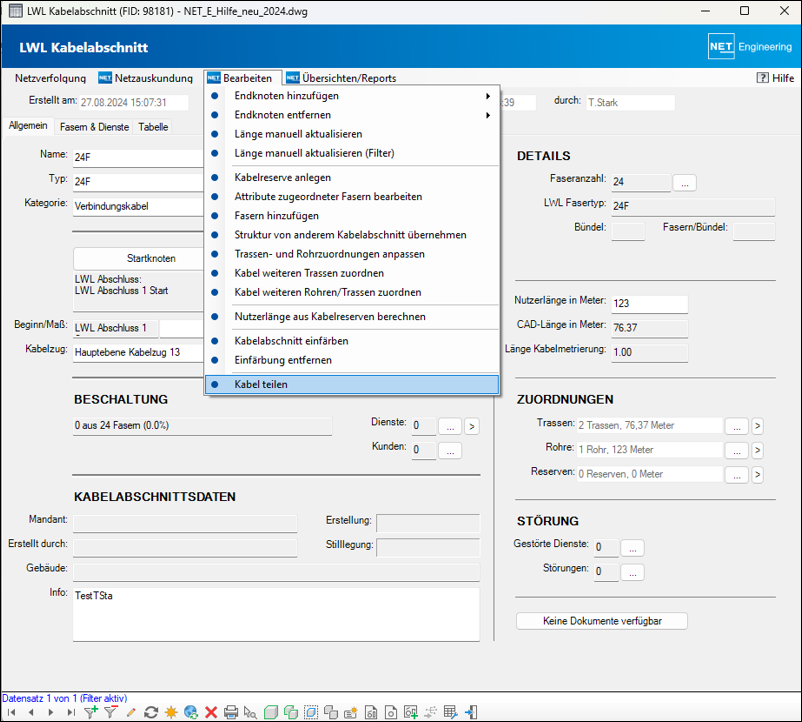Click Nutzerlänge in Meter field
The width and height of the screenshot is (802, 722).
coord(650,304)
